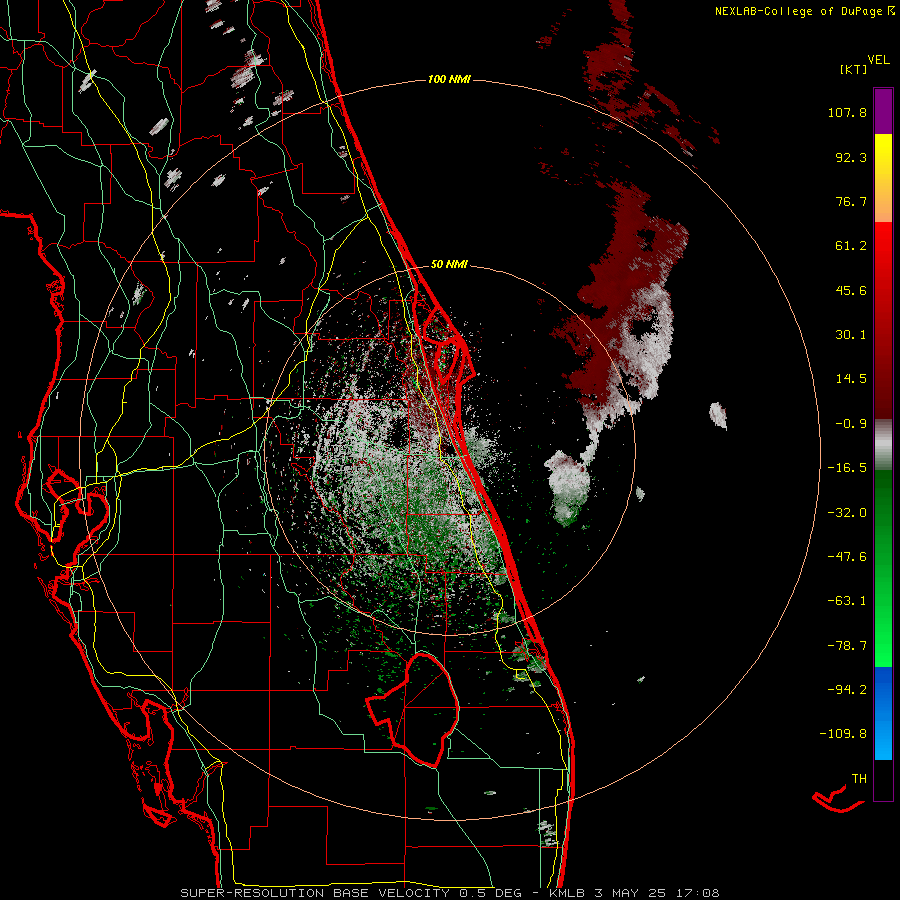Screen dimensions: 900x900
Task: Click the VEL legend title
Action: coord(879,60)
